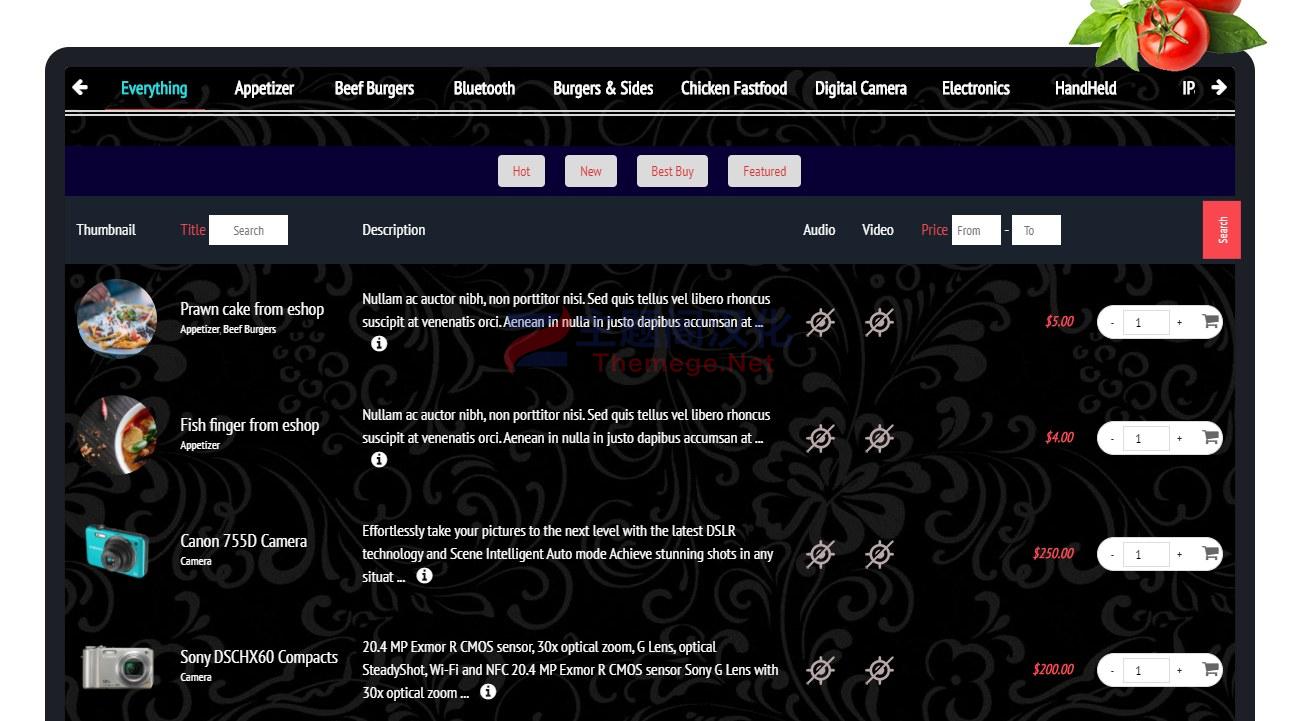Click the red Search button
The height and width of the screenshot is (721, 1299).
tap(1222, 230)
